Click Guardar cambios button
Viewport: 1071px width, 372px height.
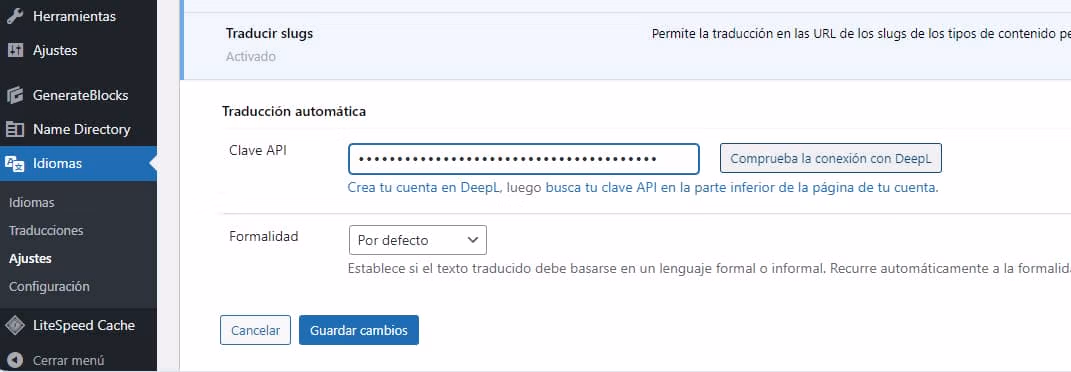[359, 330]
